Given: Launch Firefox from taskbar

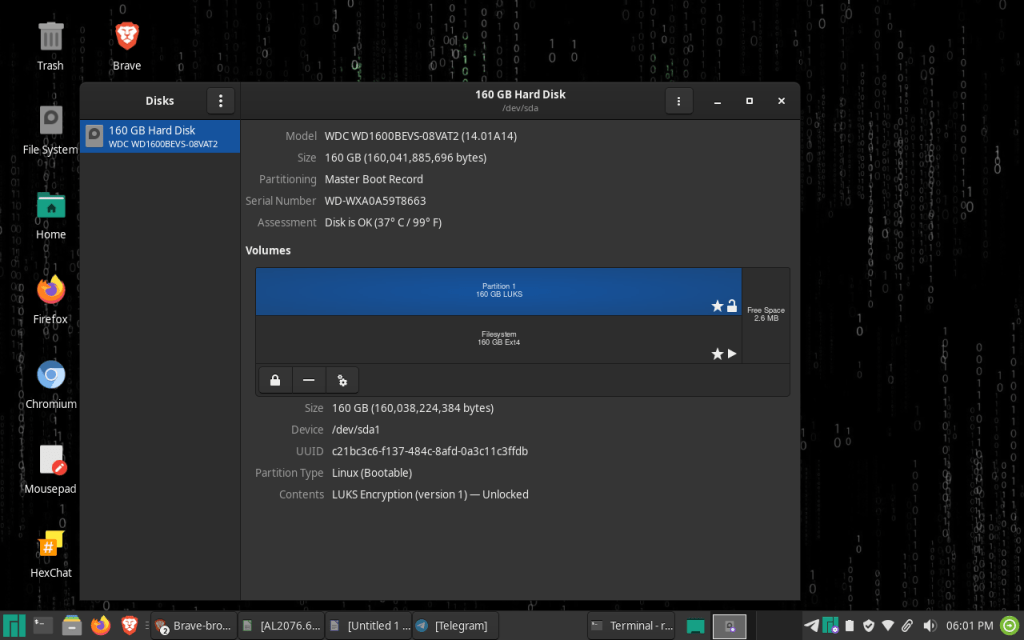Looking at the screenshot, I should click(x=101, y=626).
